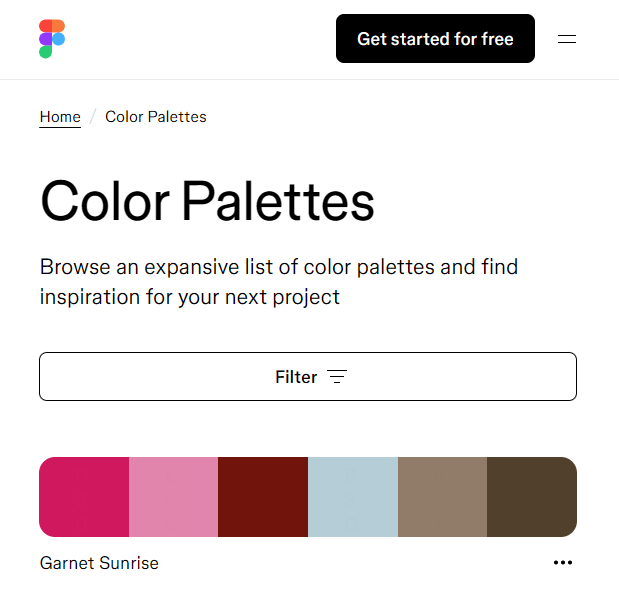This screenshot has width=619, height=599.
Task: Open the Garnet Sunrise palette name
Action: (x=99, y=563)
